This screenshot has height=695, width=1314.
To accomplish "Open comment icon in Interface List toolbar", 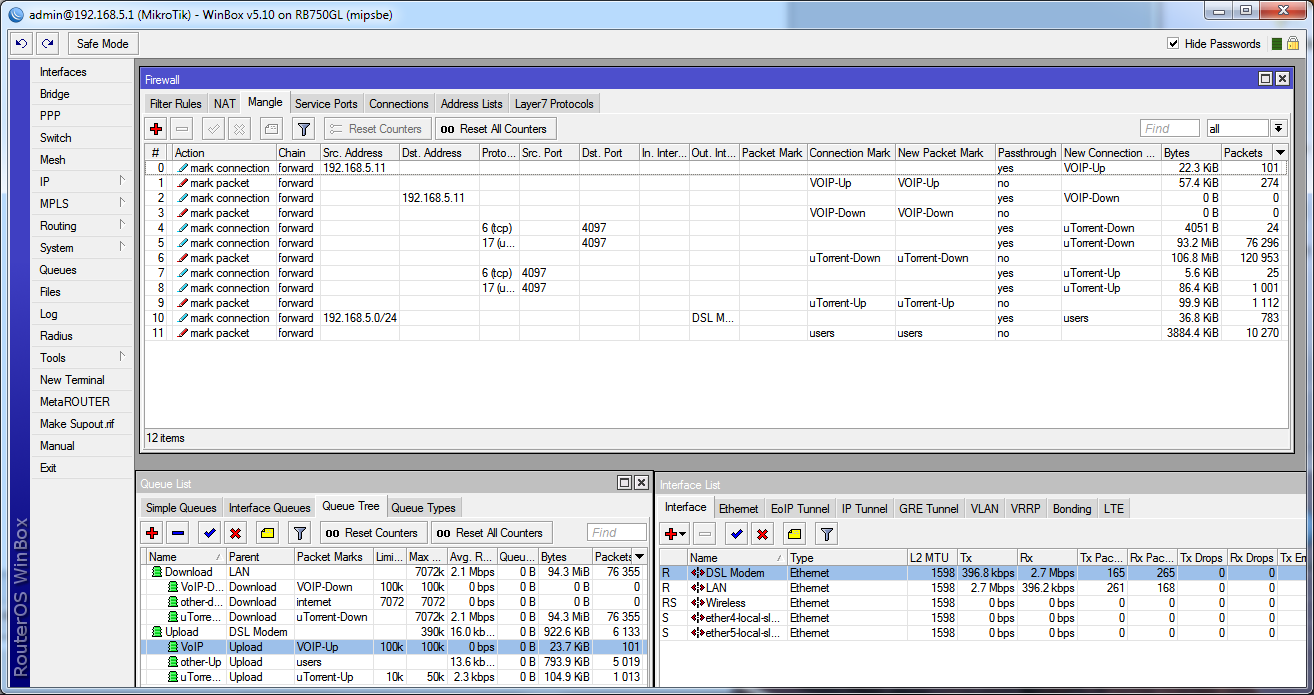I will coord(793,534).
